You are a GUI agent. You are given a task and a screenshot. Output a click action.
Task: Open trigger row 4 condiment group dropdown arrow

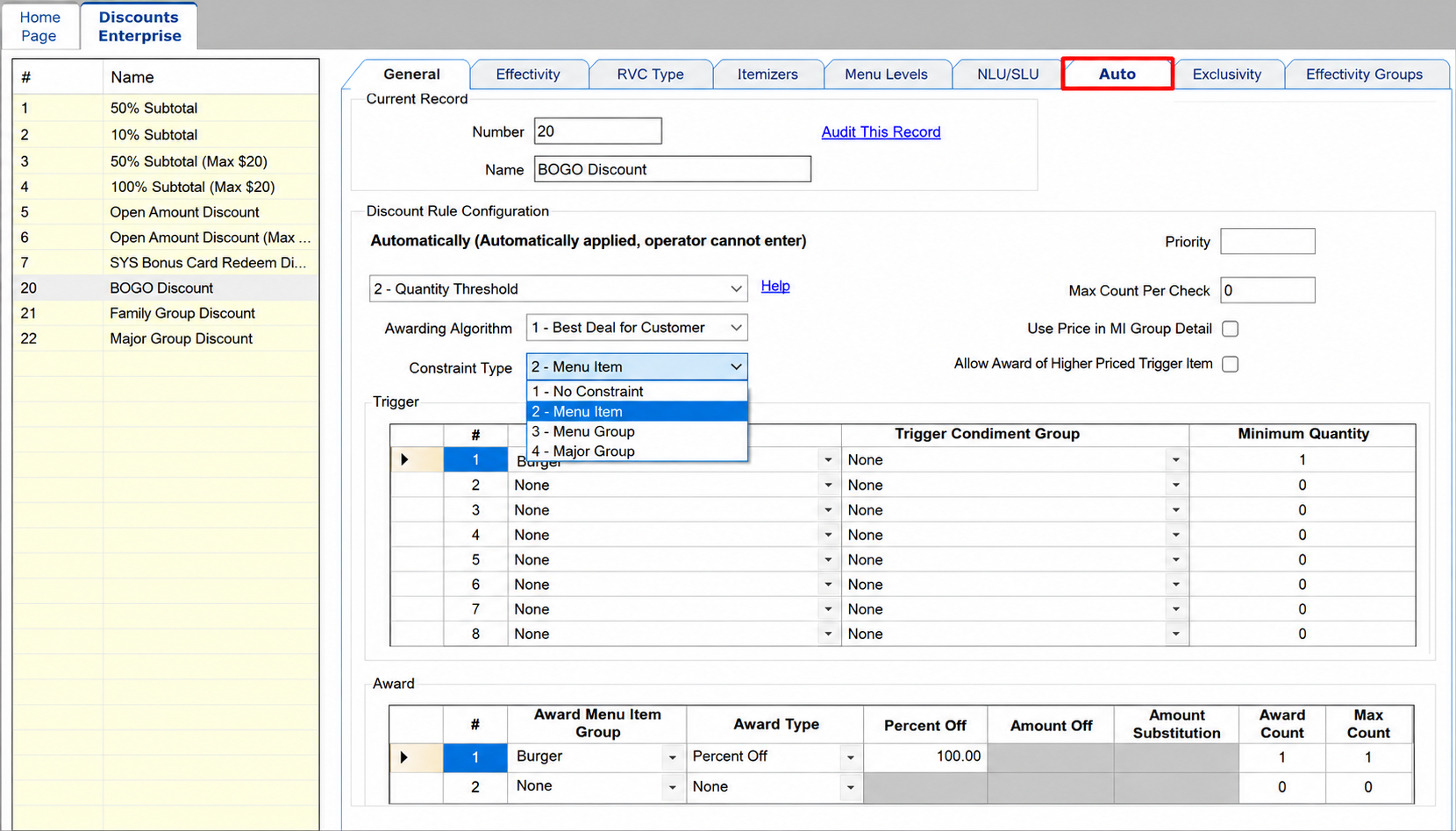click(1175, 535)
